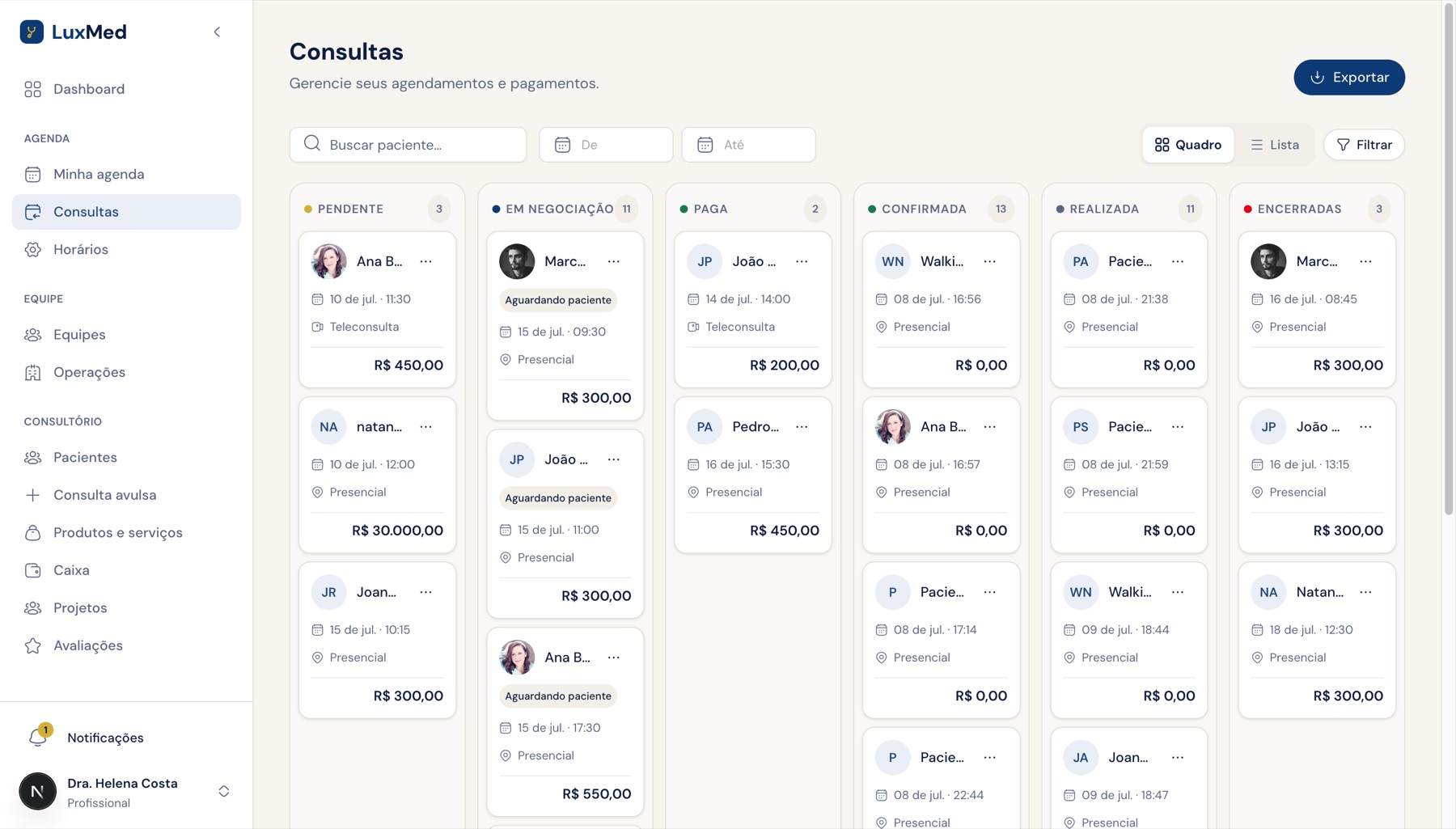Click the R$ 200,00 amount
The height and width of the screenshot is (829, 1456).
point(784,366)
